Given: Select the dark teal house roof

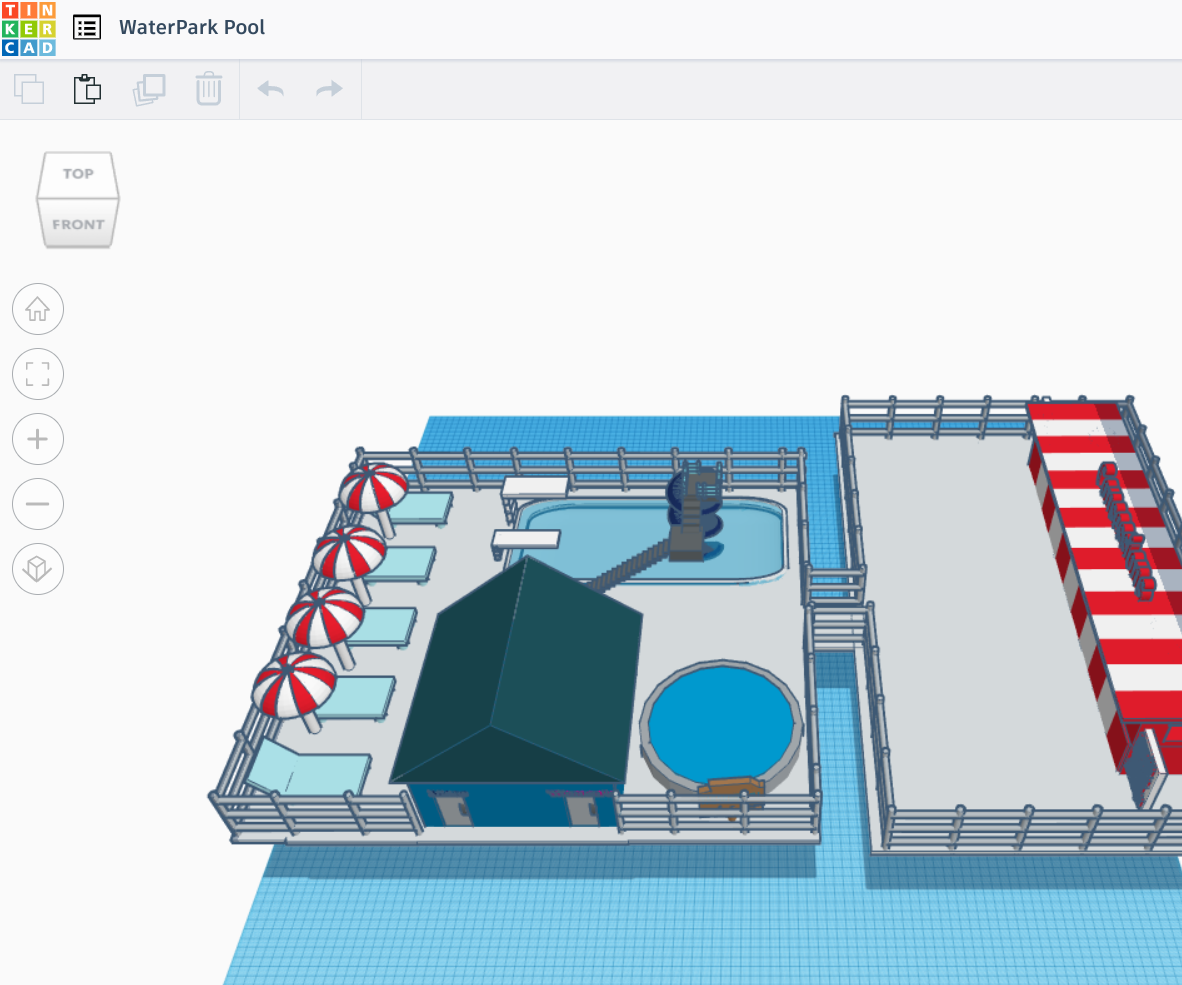Looking at the screenshot, I should 520,671.
